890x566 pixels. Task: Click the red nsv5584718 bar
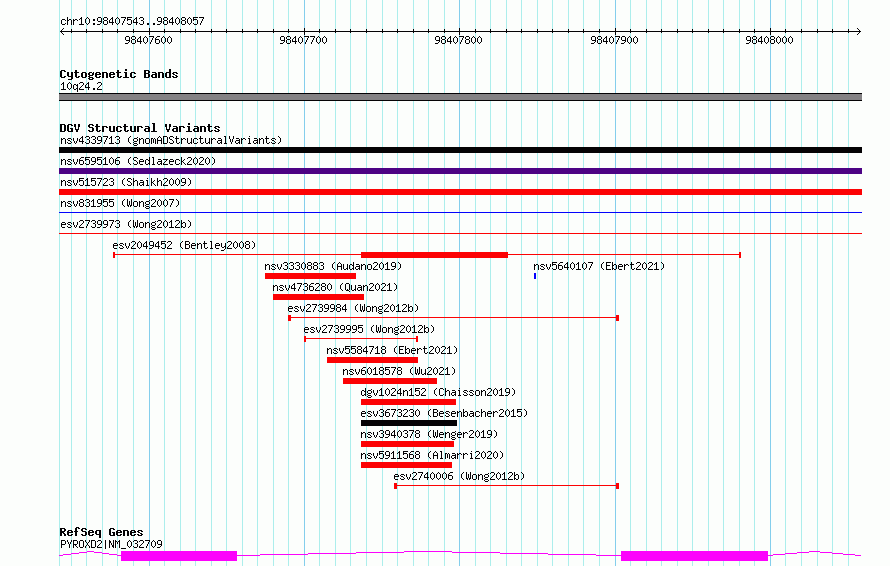point(372,360)
